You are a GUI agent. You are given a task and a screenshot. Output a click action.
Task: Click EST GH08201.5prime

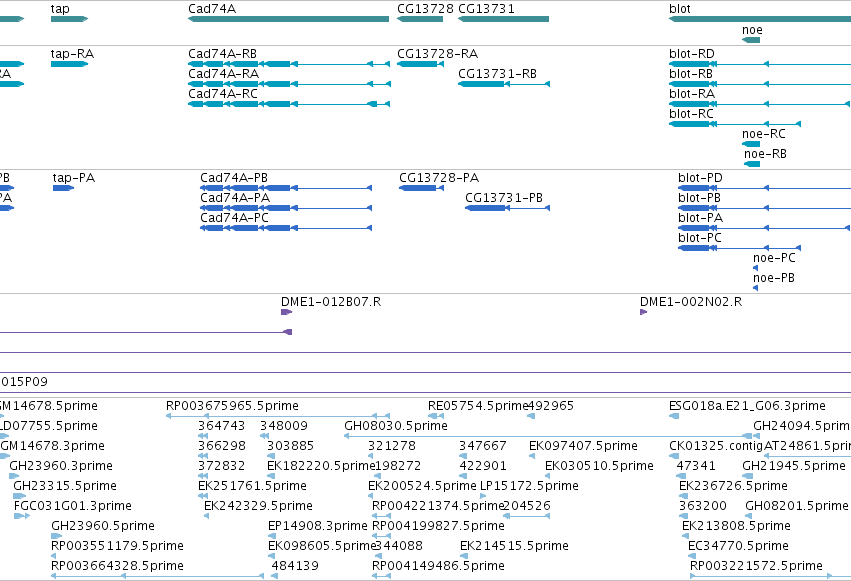click(x=797, y=506)
